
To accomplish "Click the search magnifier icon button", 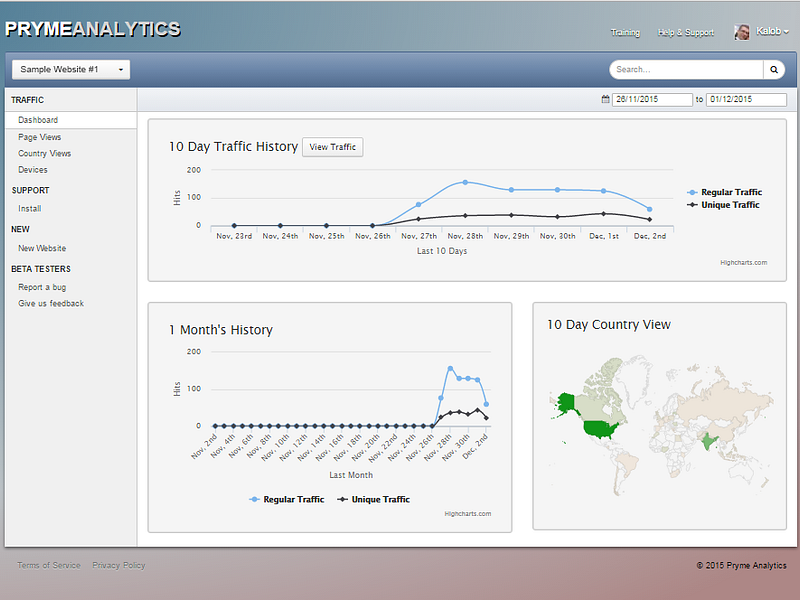I will tap(773, 70).
